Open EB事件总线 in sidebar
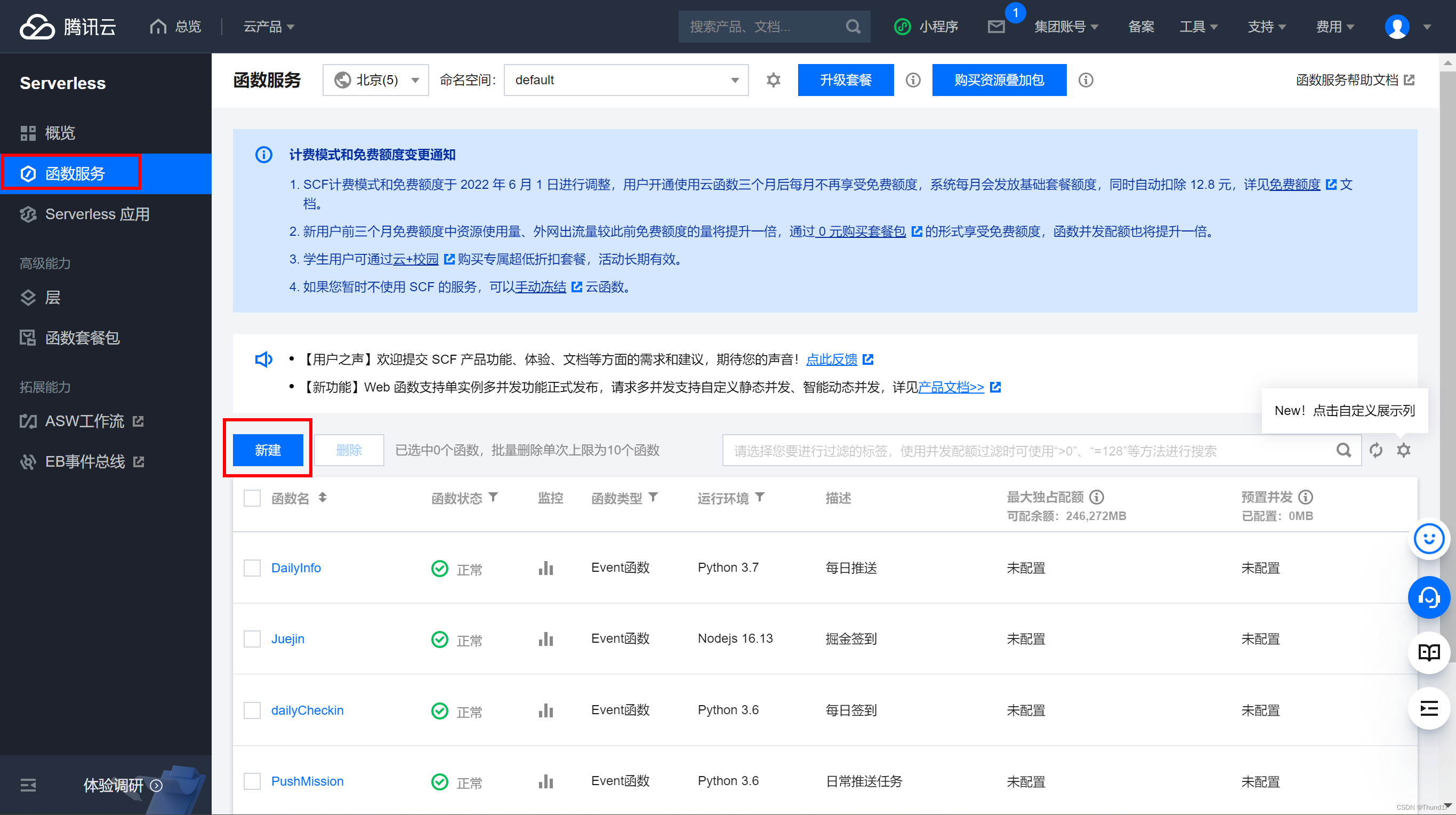Viewport: 1456px width, 815px height. pos(106,462)
